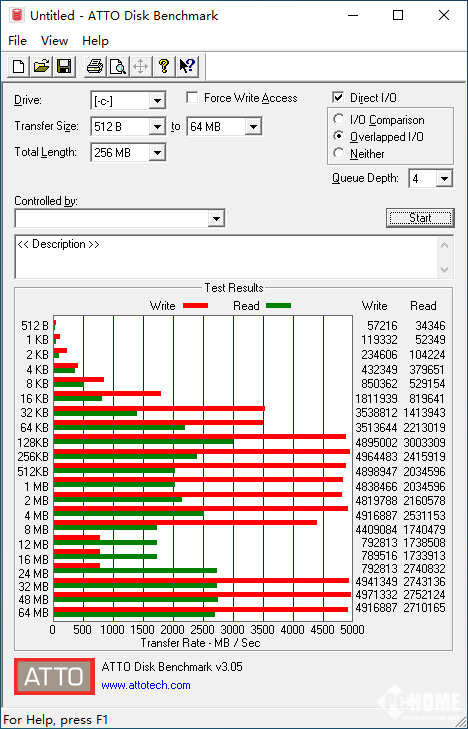Click write value 432349 in 4 KB row
This screenshot has width=468, height=729.
pyautogui.click(x=380, y=370)
